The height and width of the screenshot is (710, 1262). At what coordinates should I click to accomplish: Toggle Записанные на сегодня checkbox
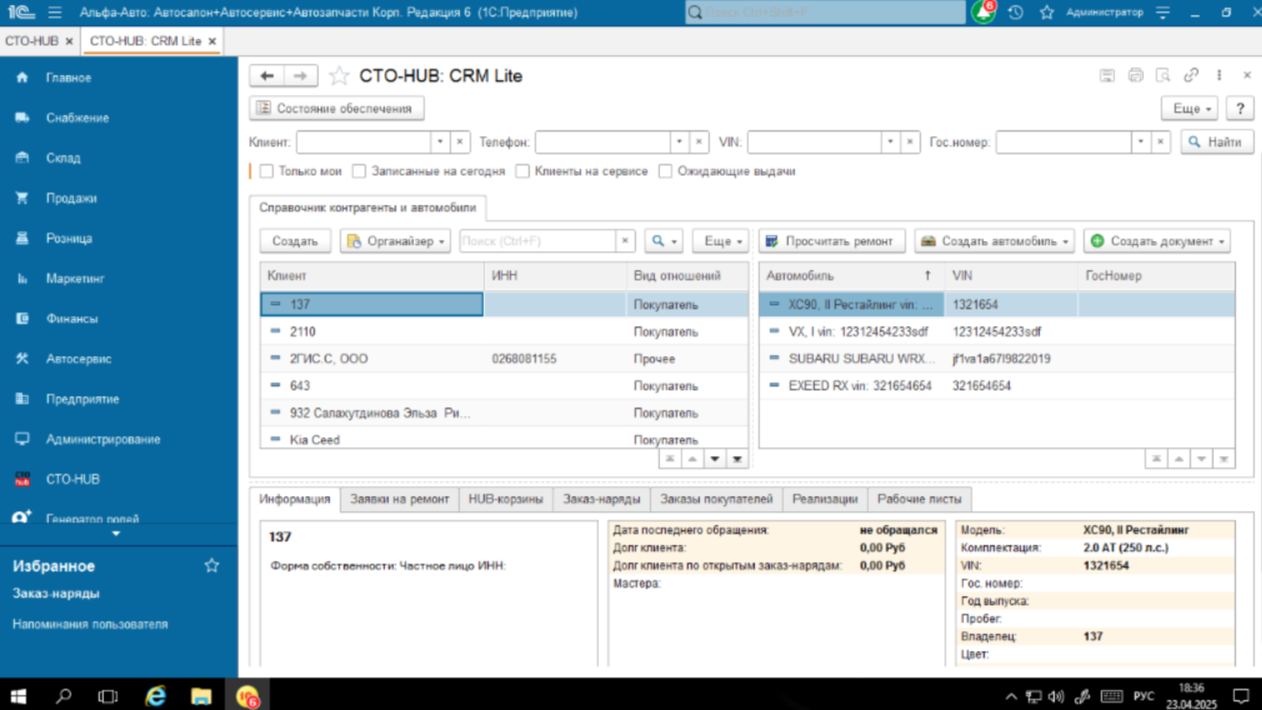coord(359,171)
